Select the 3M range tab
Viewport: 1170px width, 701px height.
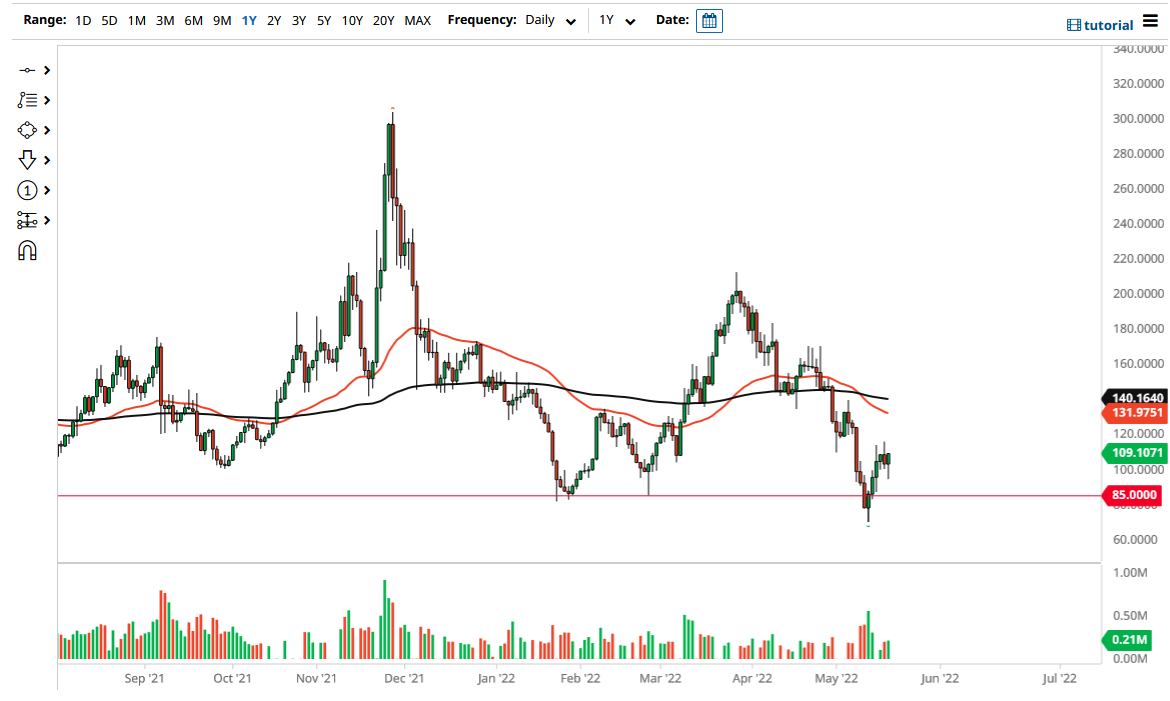tap(164, 20)
